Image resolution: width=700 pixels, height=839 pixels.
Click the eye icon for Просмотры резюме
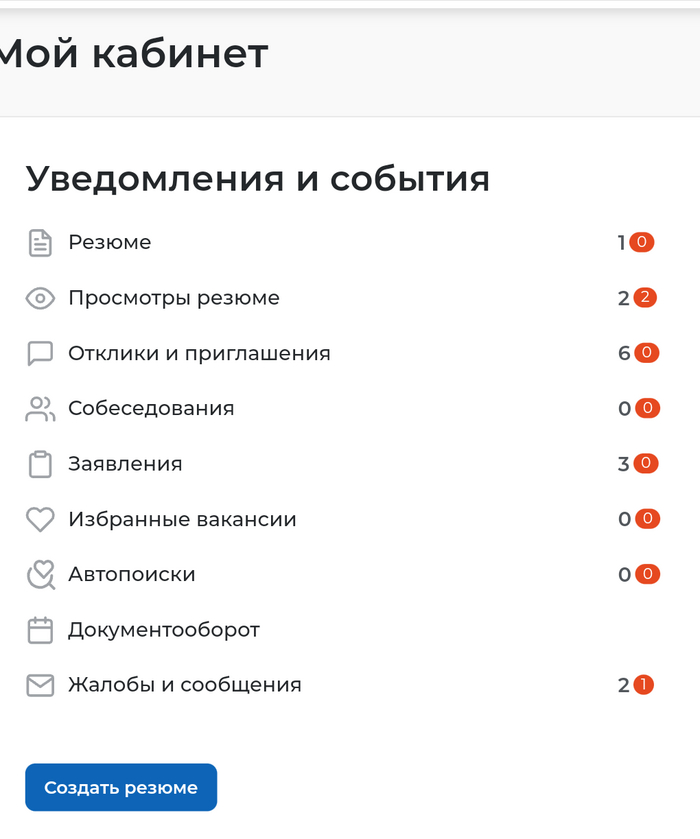39,298
